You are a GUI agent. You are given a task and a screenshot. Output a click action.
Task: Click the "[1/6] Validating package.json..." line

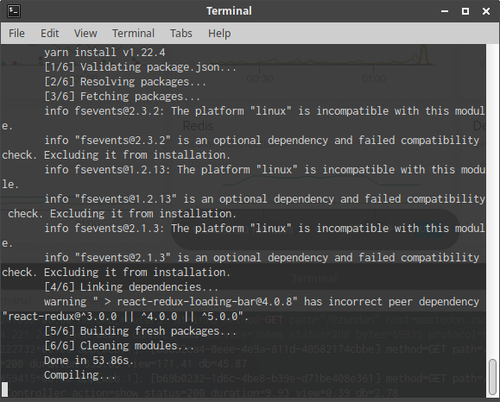click(140, 67)
